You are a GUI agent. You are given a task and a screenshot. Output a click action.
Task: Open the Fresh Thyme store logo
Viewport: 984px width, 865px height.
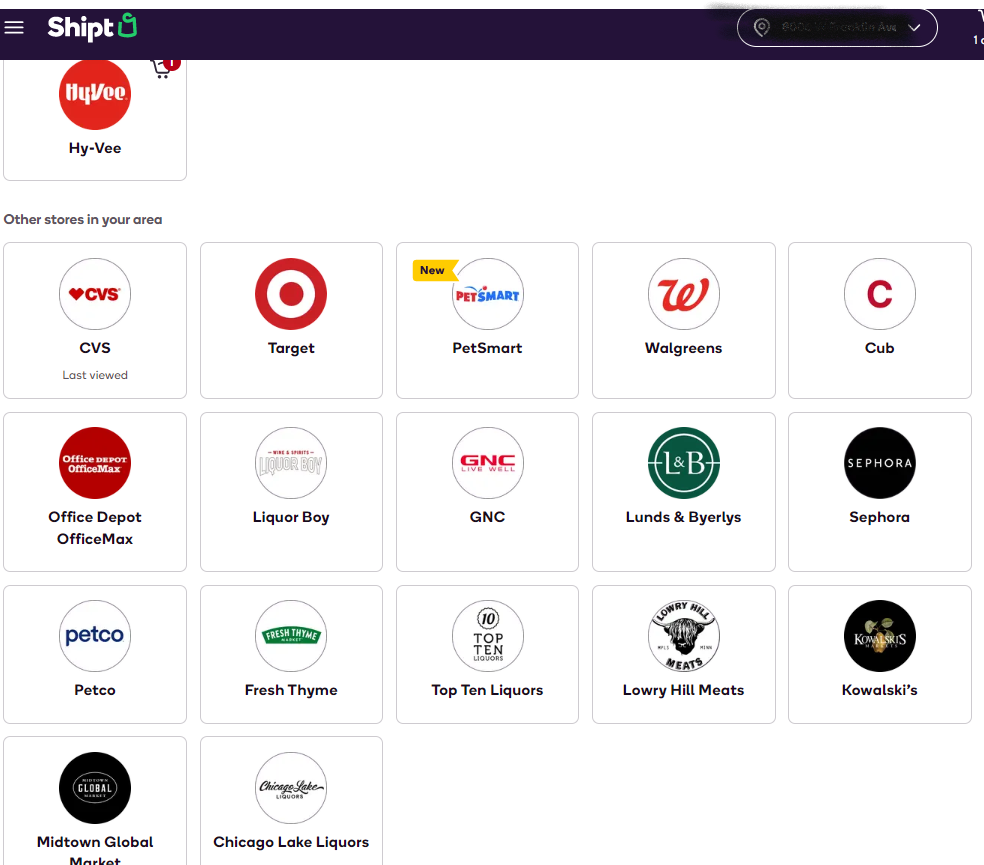point(291,636)
